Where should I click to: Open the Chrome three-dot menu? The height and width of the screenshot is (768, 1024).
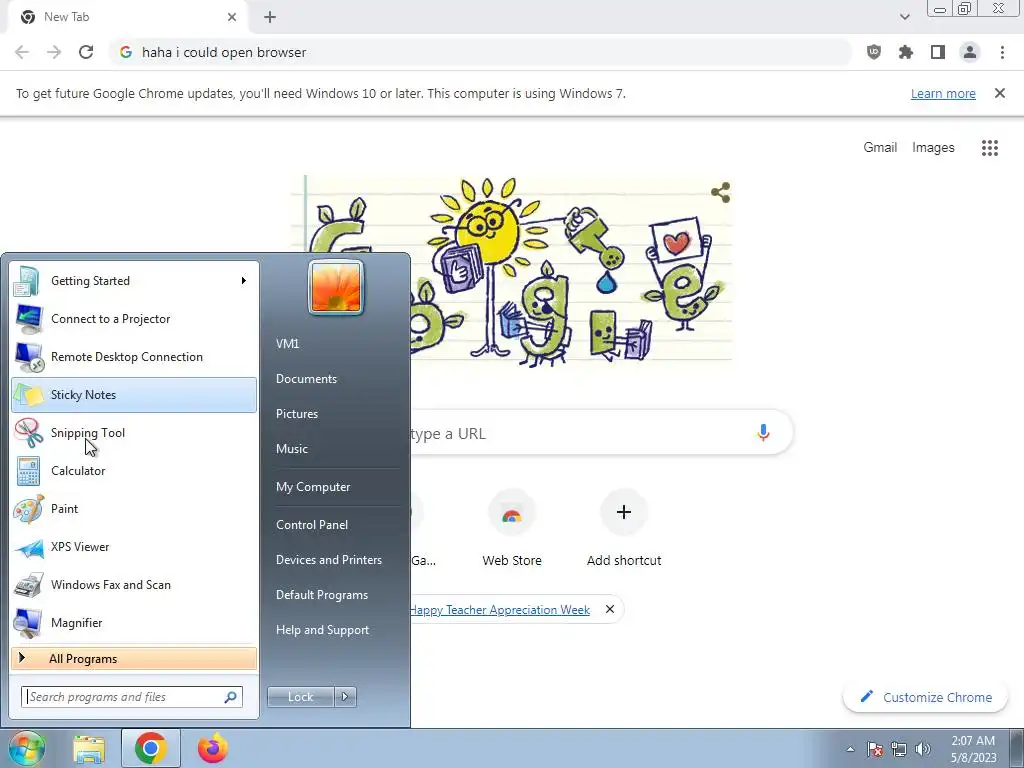[1002, 52]
